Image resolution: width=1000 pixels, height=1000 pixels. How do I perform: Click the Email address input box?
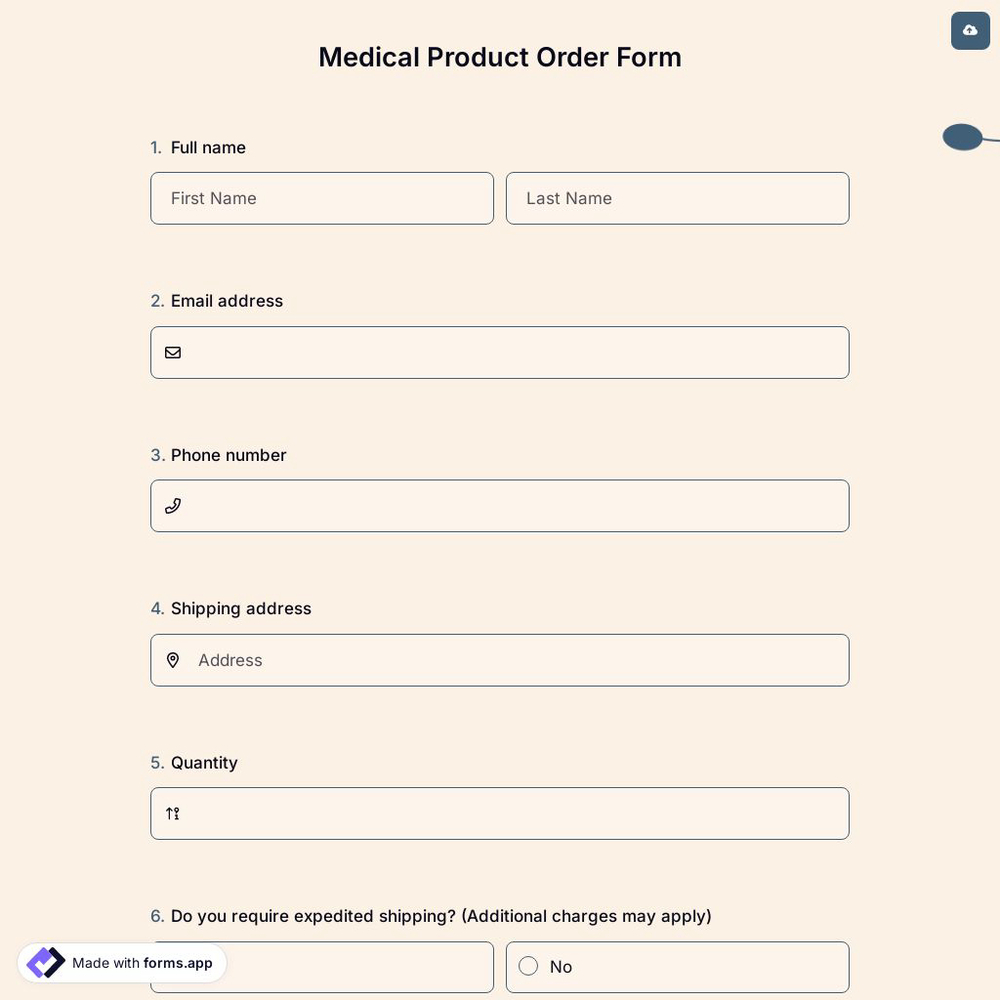point(500,352)
